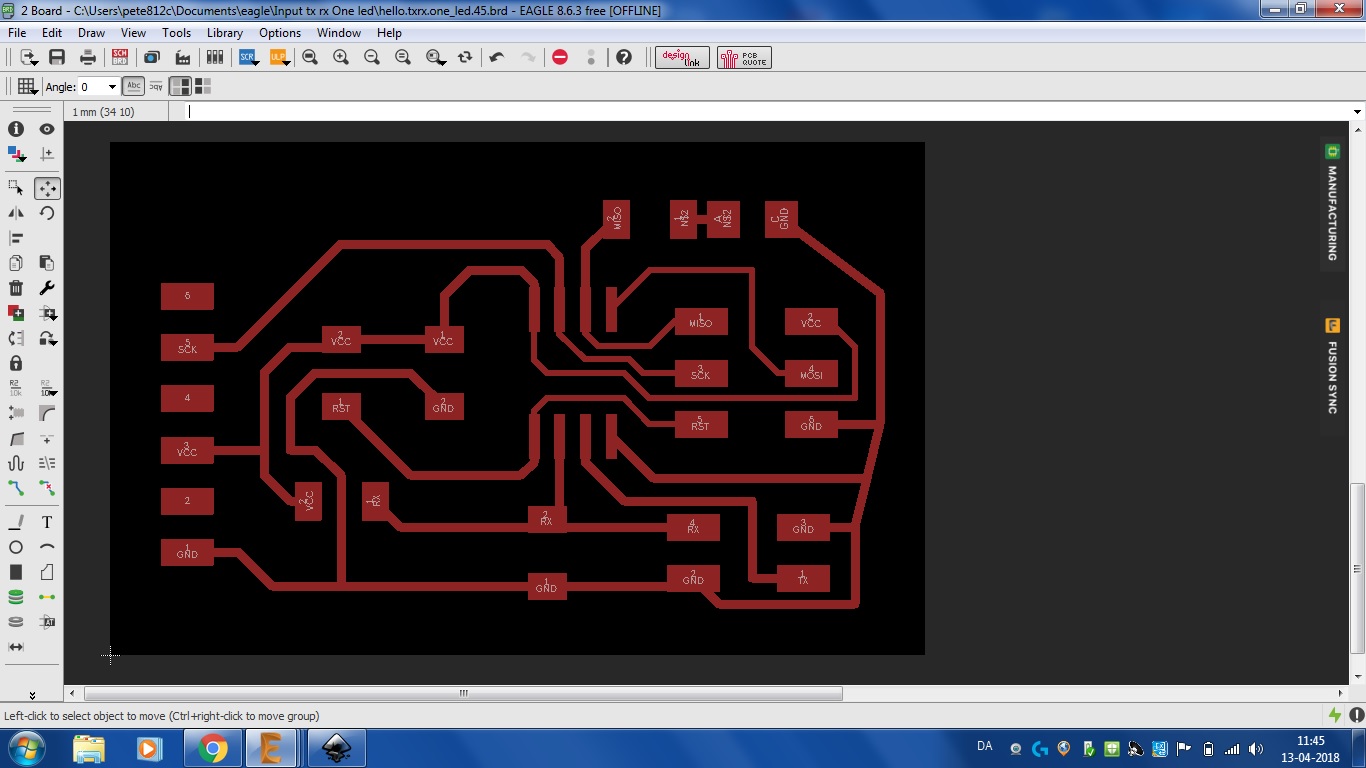
Task: Click the Design Link button
Action: coord(682,57)
